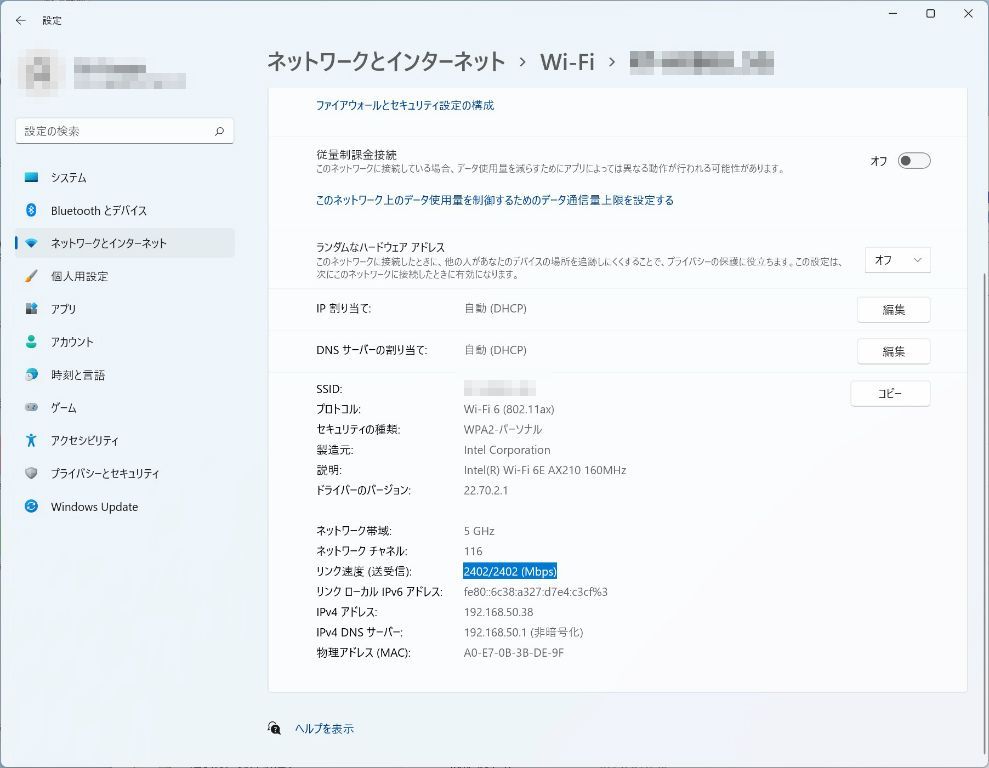Click the Wi-Fi breadcrumb in header
989x768 pixels.
coord(567,62)
